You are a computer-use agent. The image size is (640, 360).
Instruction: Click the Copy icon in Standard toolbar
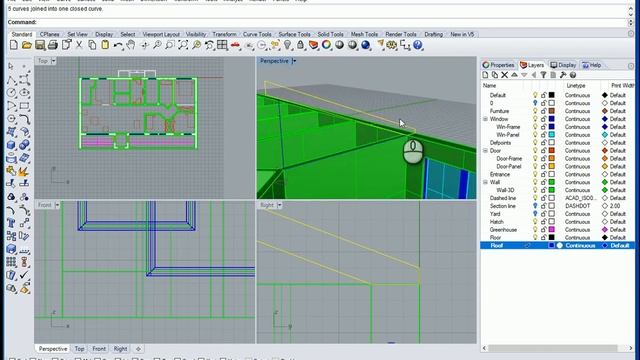(x=92, y=45)
